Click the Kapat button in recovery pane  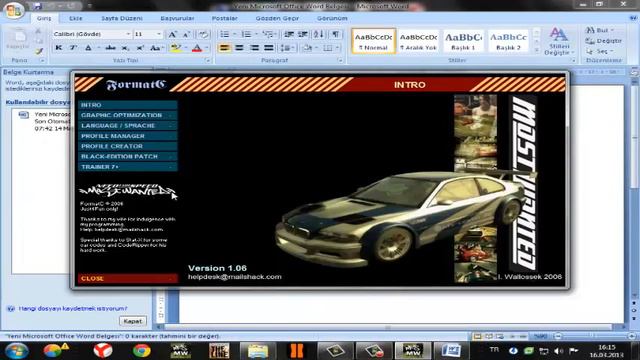[133, 321]
